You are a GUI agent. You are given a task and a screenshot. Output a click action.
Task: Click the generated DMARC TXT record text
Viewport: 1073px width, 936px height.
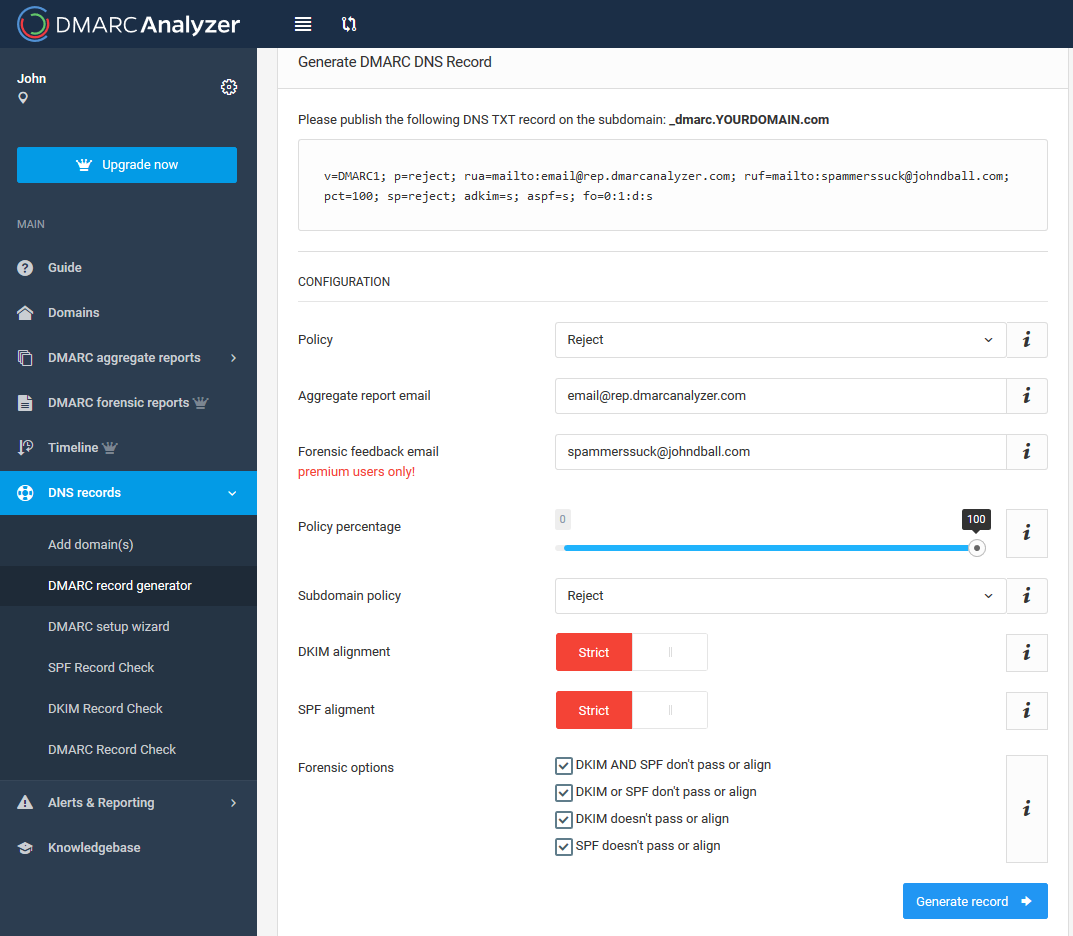(x=667, y=186)
